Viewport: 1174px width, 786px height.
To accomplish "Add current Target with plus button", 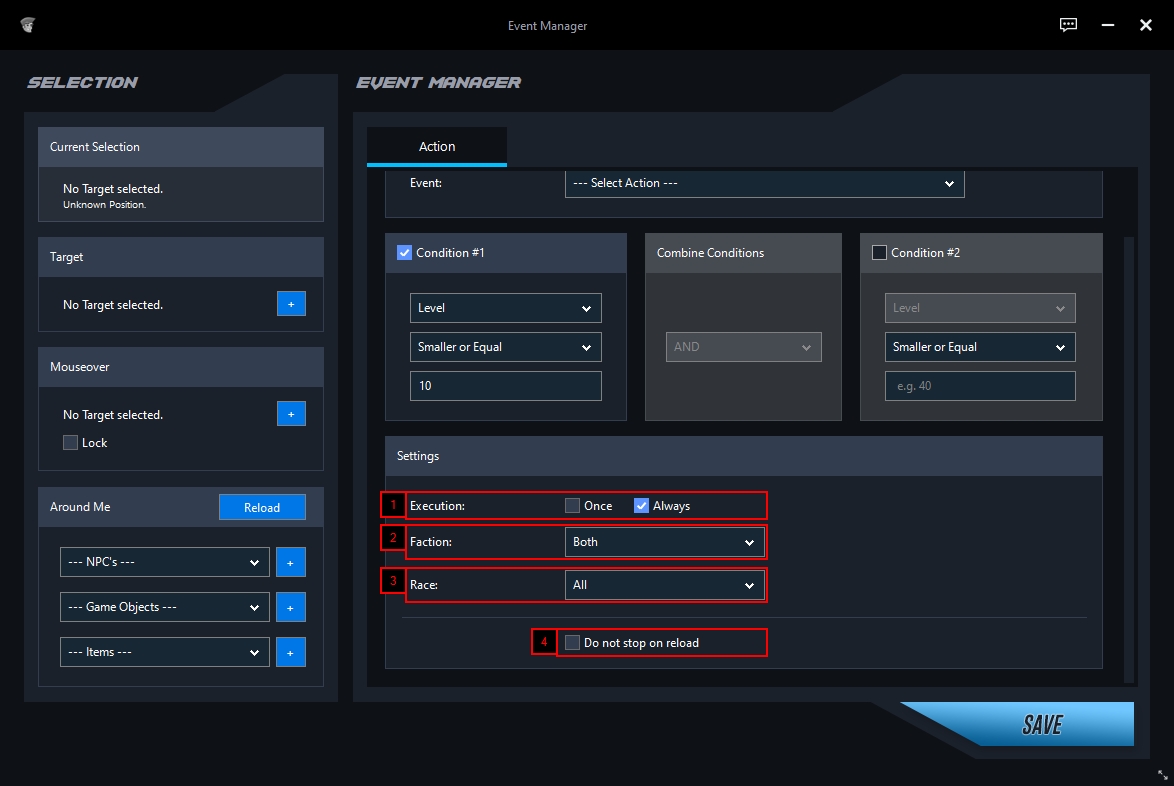I will 291,304.
